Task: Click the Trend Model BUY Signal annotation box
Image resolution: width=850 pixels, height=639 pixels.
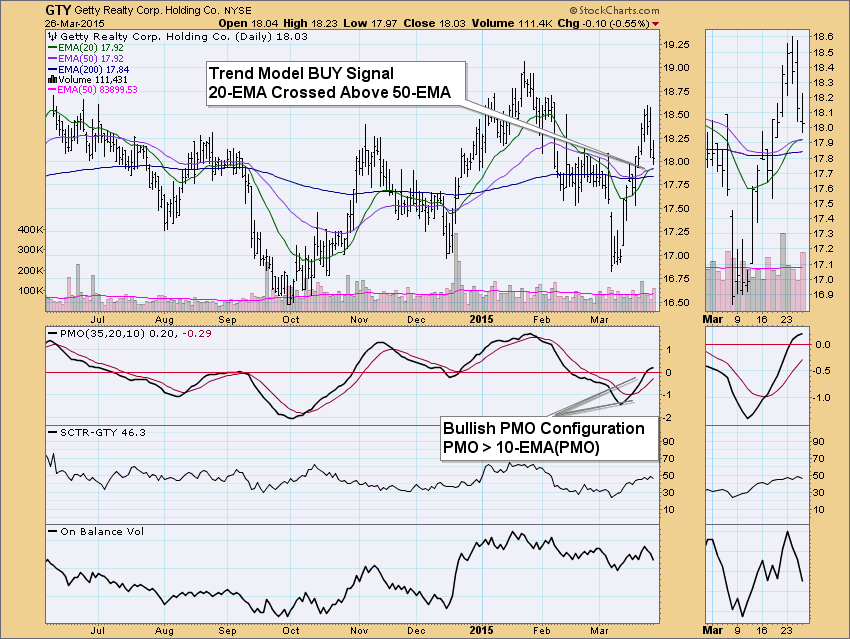Action: pyautogui.click(x=336, y=83)
